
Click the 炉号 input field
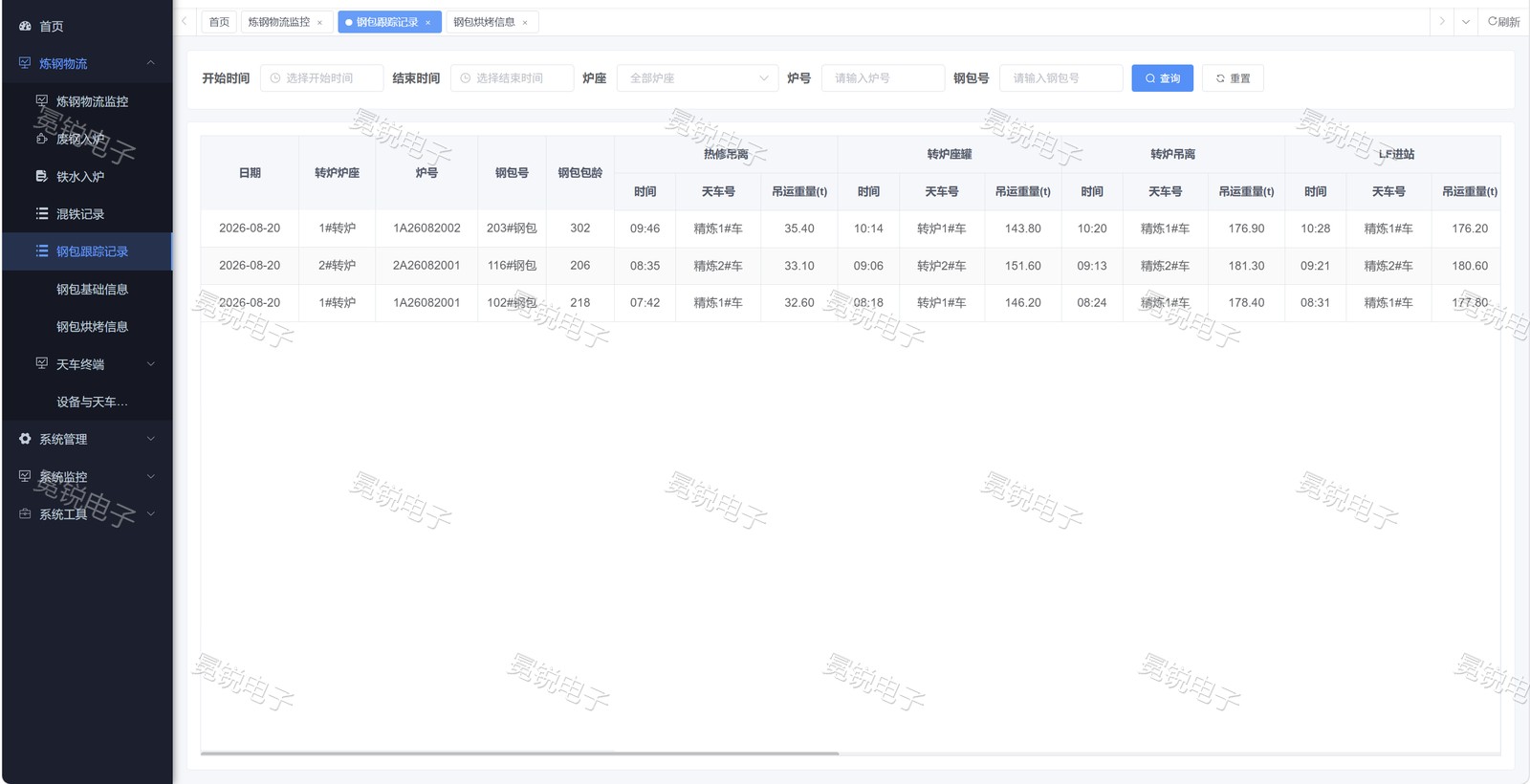[x=883, y=78]
